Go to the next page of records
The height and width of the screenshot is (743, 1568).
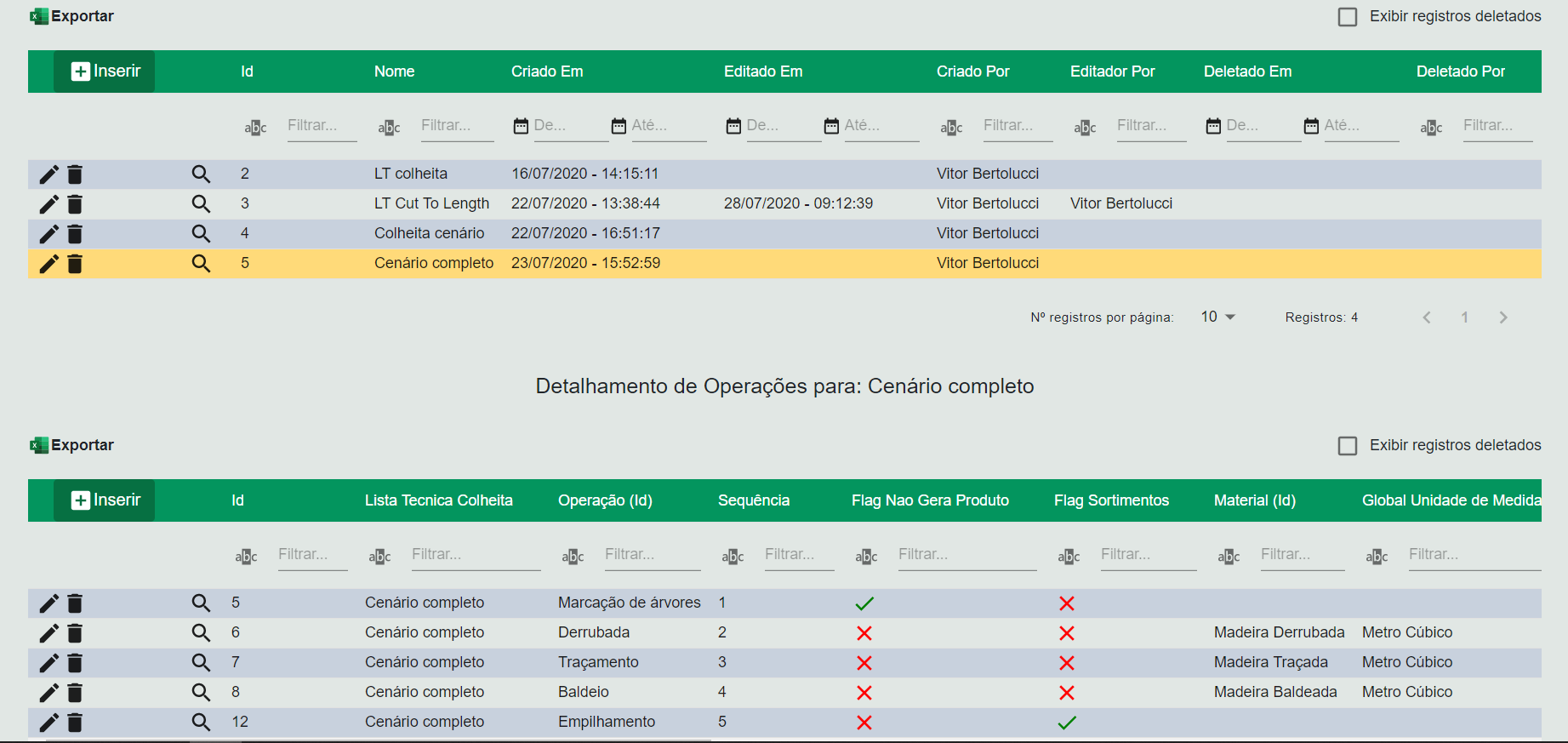pyautogui.click(x=1503, y=317)
